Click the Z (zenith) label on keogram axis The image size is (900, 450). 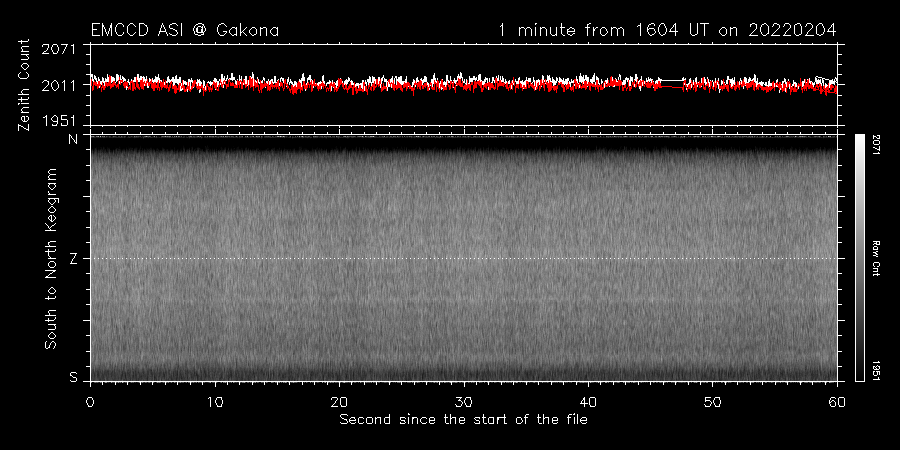(73, 259)
